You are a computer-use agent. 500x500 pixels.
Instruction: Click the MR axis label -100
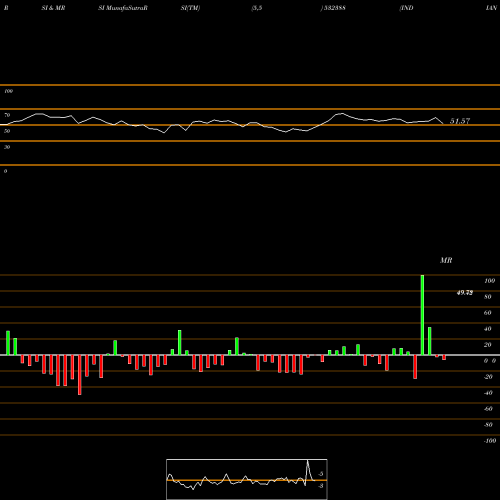coord(490,441)
